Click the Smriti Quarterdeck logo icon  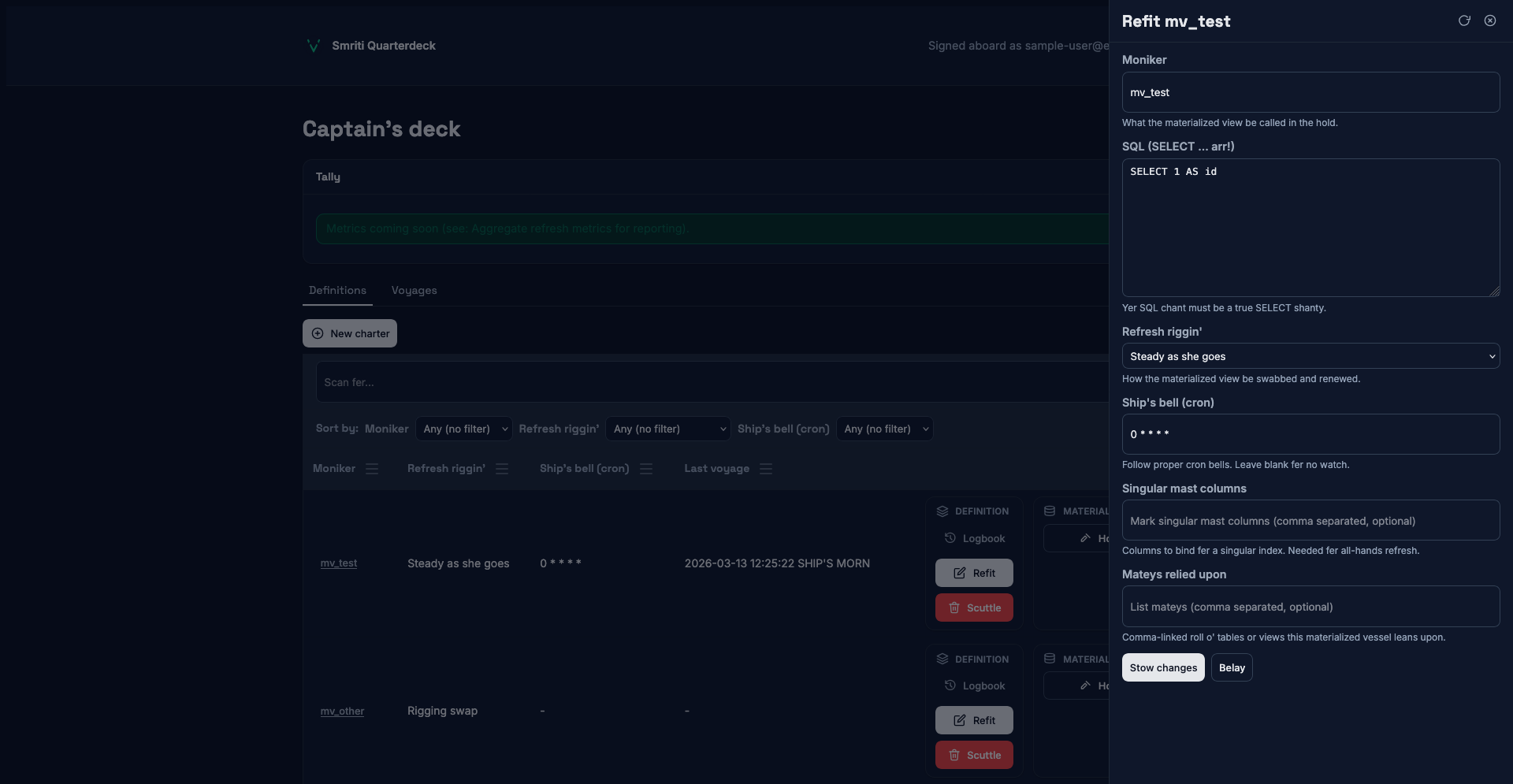tap(313, 46)
